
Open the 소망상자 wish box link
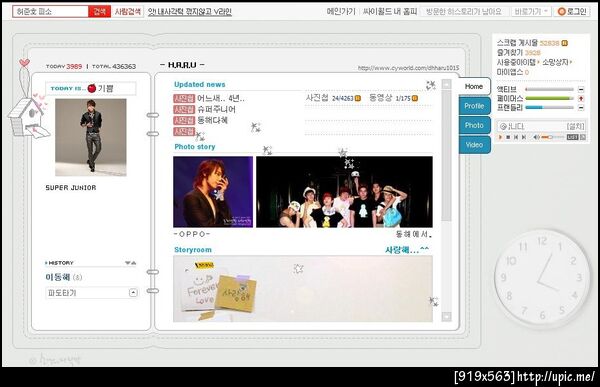557,62
